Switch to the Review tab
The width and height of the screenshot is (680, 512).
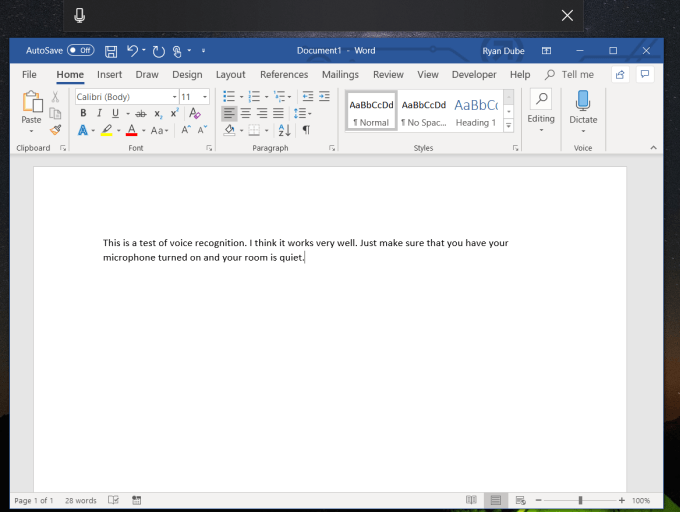click(388, 75)
